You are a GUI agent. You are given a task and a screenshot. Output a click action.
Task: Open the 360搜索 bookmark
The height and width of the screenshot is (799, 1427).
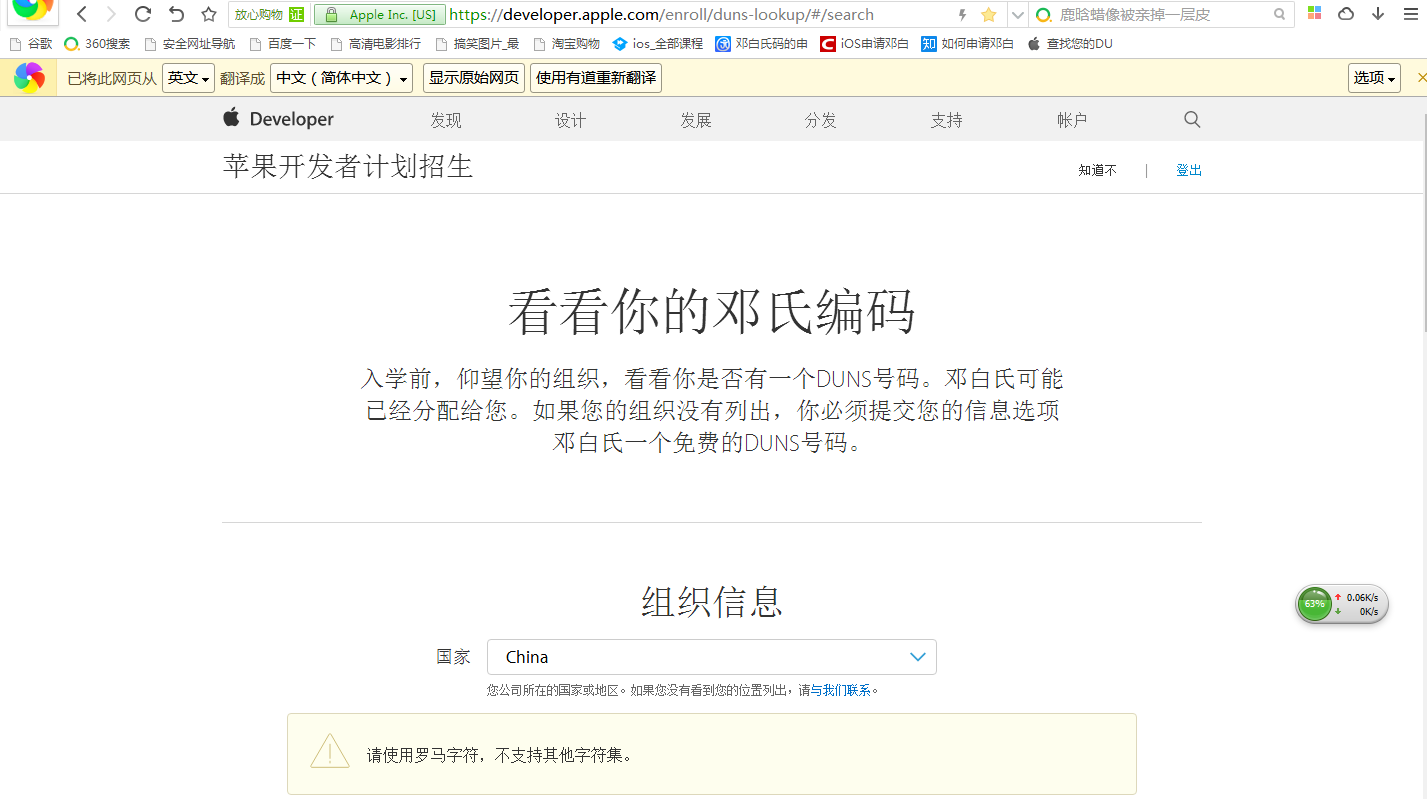(98, 44)
